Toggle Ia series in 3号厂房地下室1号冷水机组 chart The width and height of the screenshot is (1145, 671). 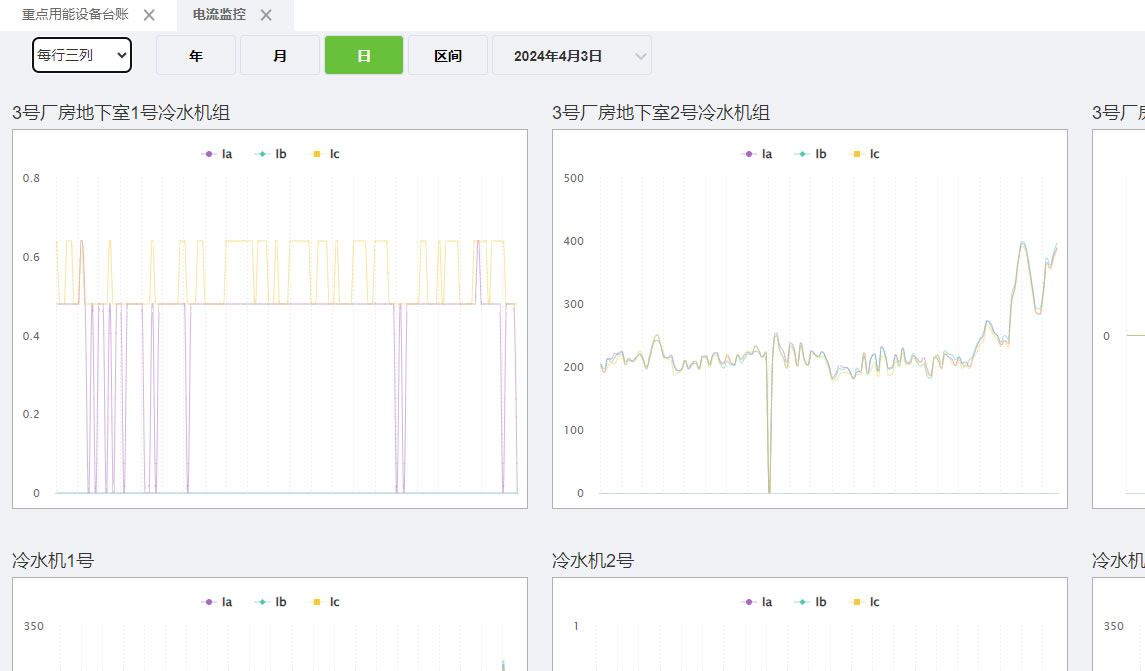[x=217, y=154]
